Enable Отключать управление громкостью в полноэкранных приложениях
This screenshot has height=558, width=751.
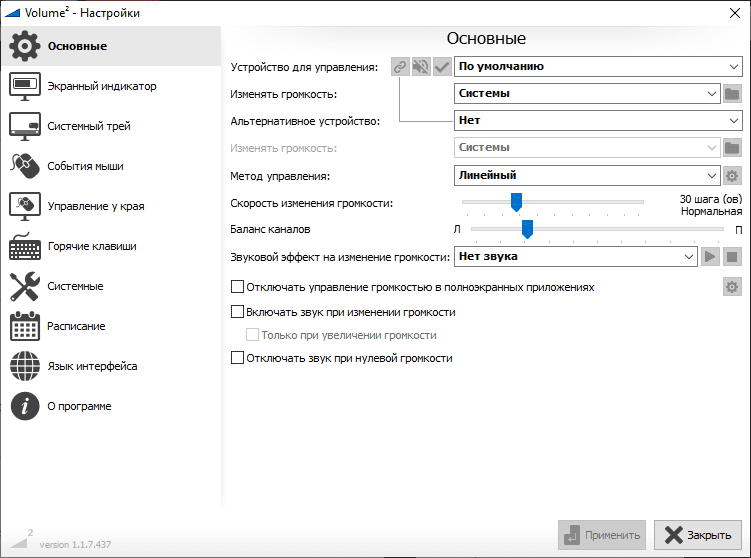point(238,287)
